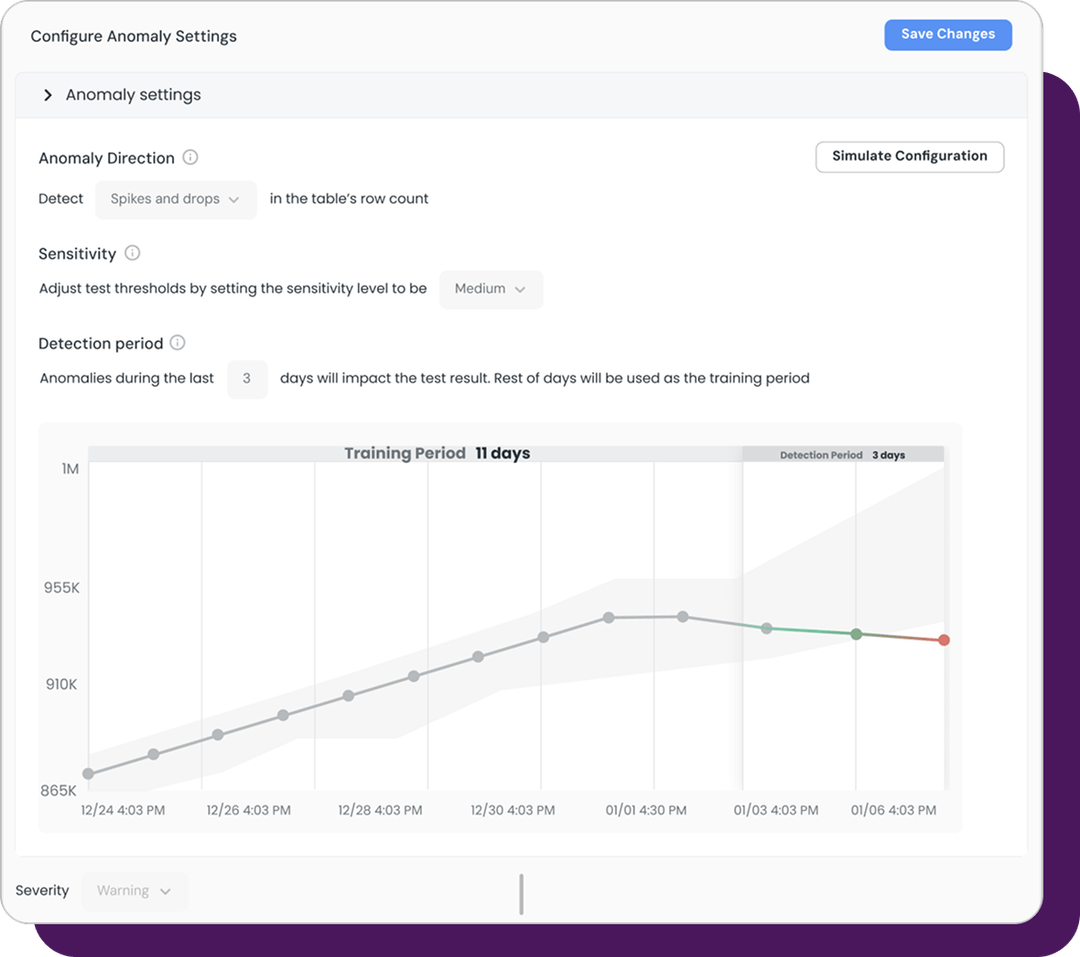
Task: Select the red anomaly point on the chart
Action: click(x=944, y=640)
